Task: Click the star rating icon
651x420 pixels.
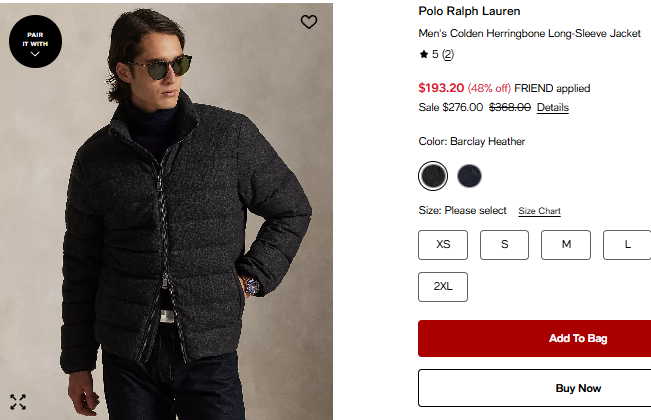Action: (423, 54)
